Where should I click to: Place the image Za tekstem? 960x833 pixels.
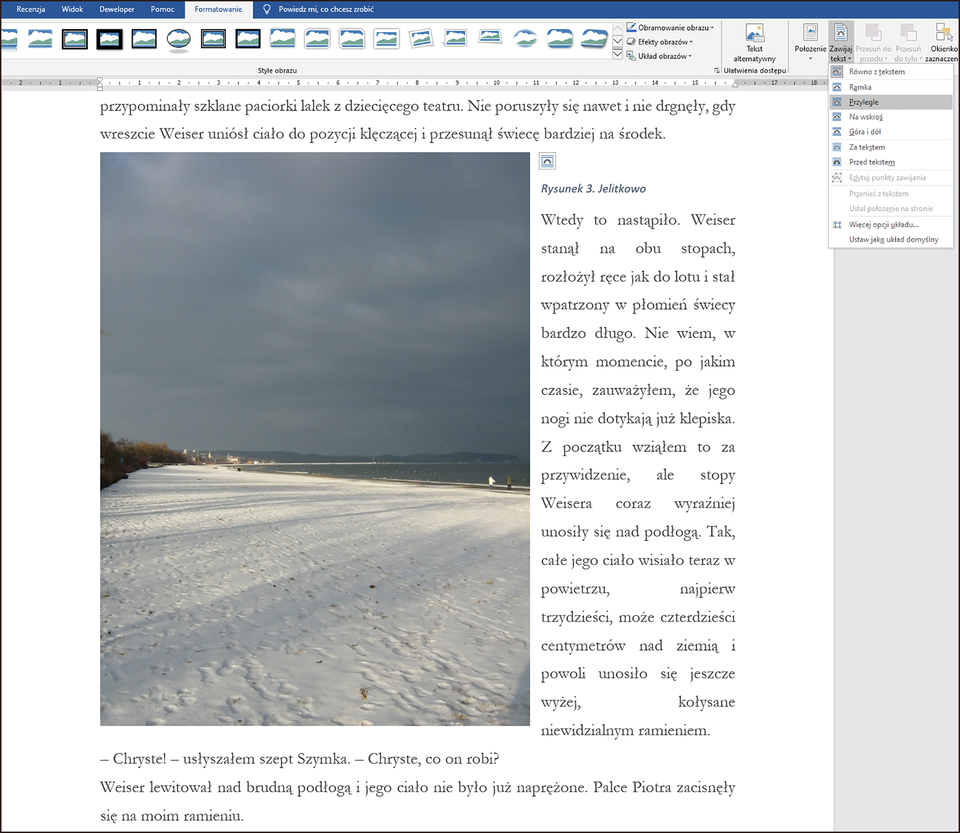[x=866, y=147]
